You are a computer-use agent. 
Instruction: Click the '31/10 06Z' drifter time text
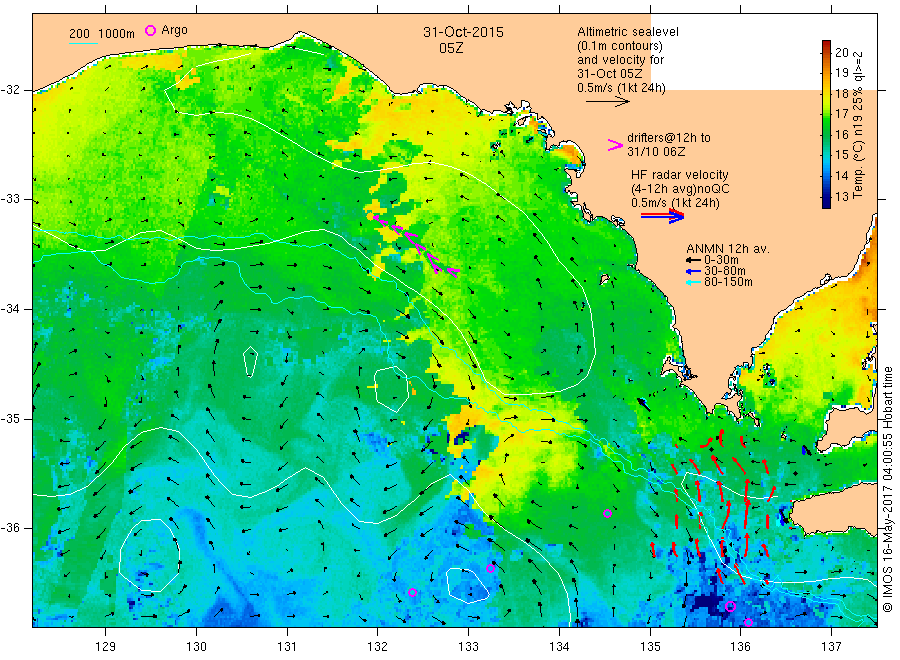point(656,152)
